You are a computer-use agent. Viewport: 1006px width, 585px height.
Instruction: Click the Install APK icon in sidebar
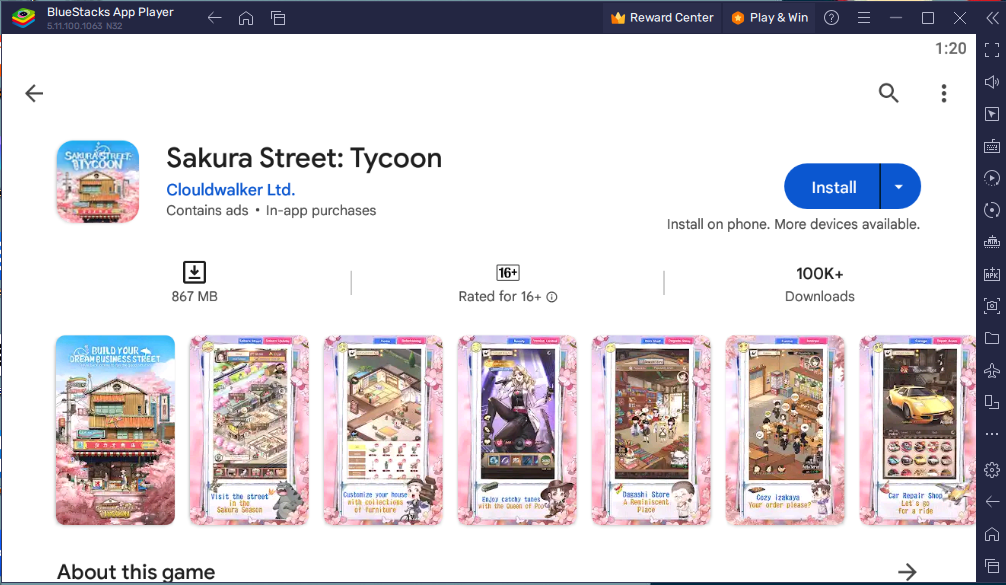point(992,274)
